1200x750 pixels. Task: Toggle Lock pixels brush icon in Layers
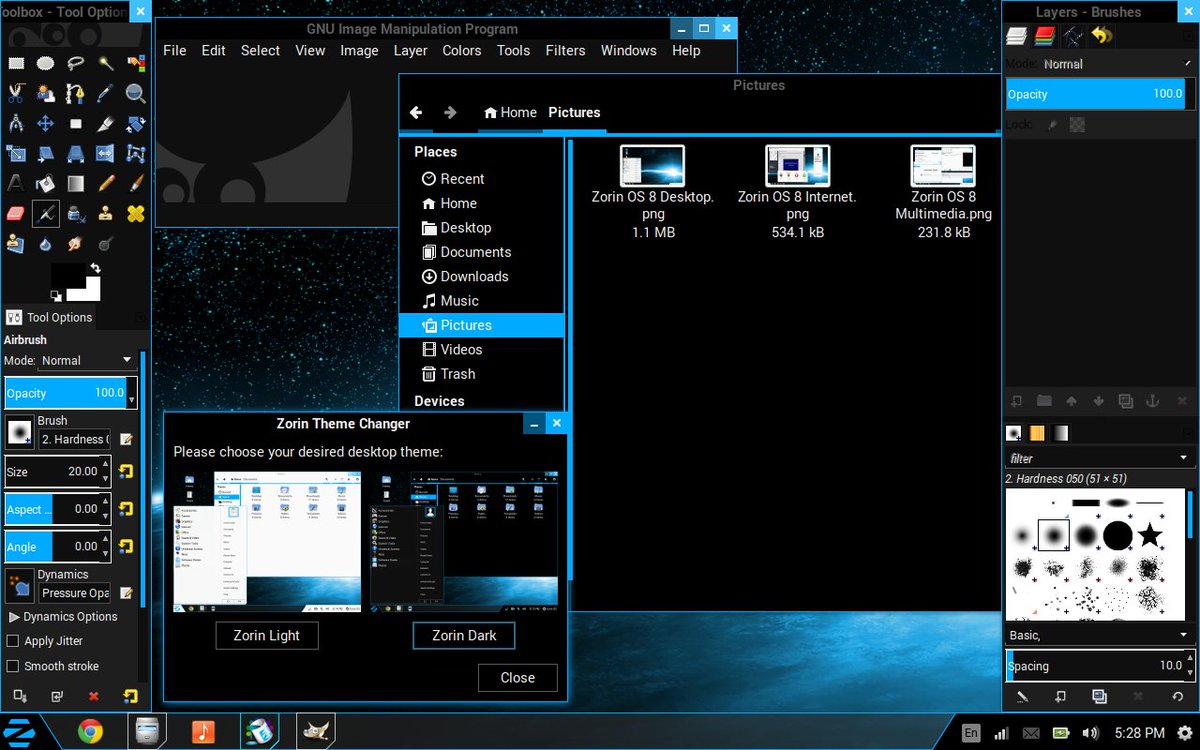pos(1052,125)
